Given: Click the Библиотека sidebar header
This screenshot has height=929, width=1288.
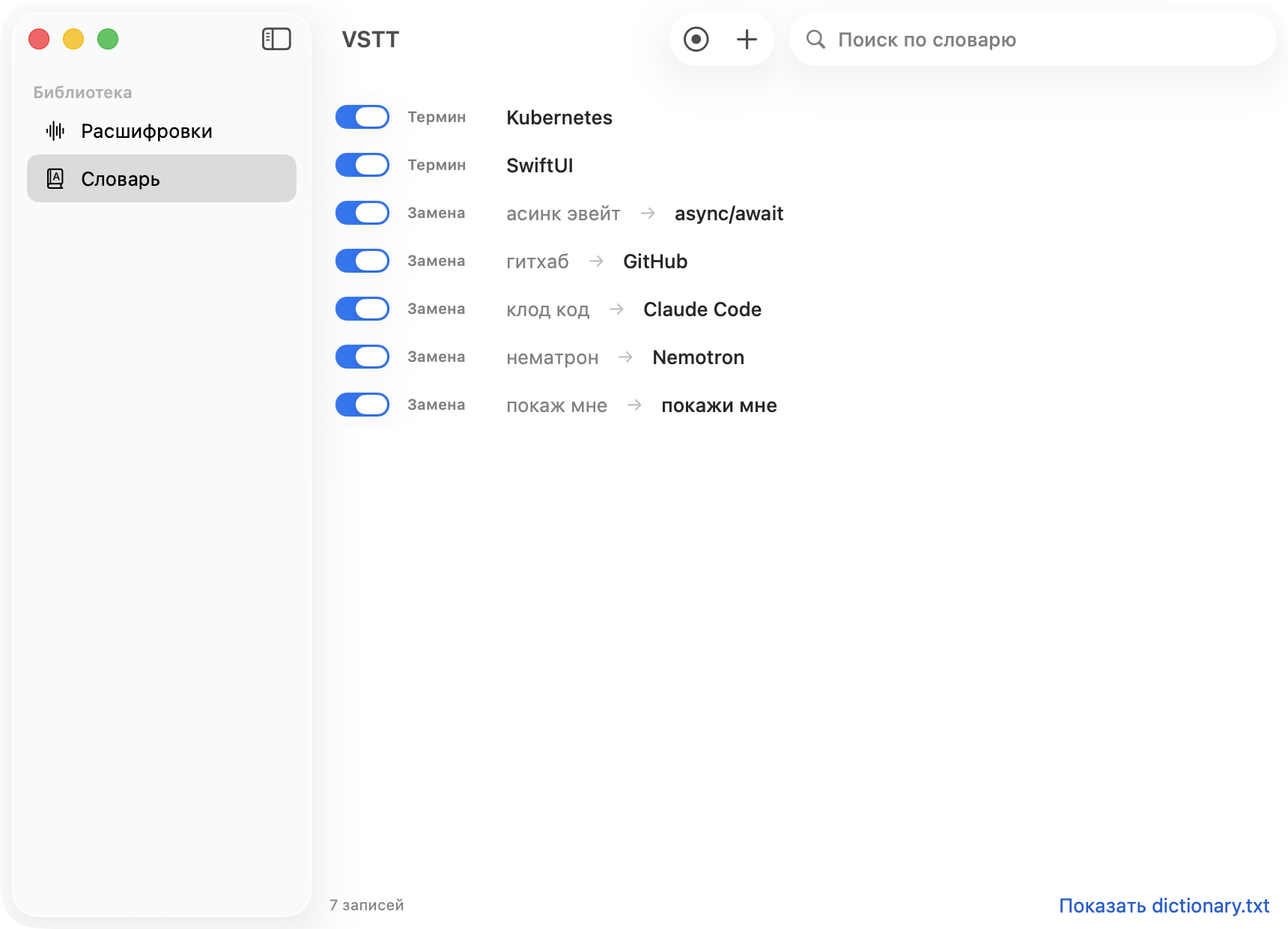Looking at the screenshot, I should coord(82,92).
